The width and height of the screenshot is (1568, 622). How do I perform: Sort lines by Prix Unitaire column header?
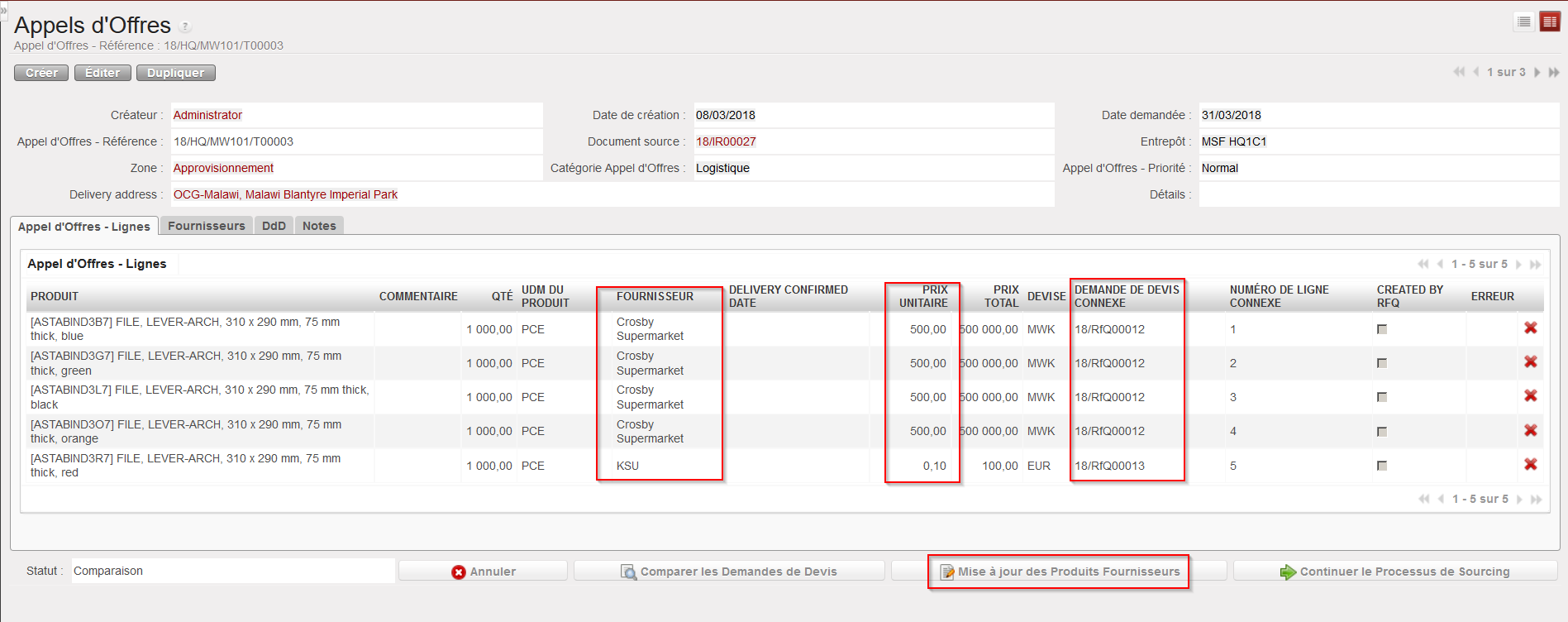point(923,296)
